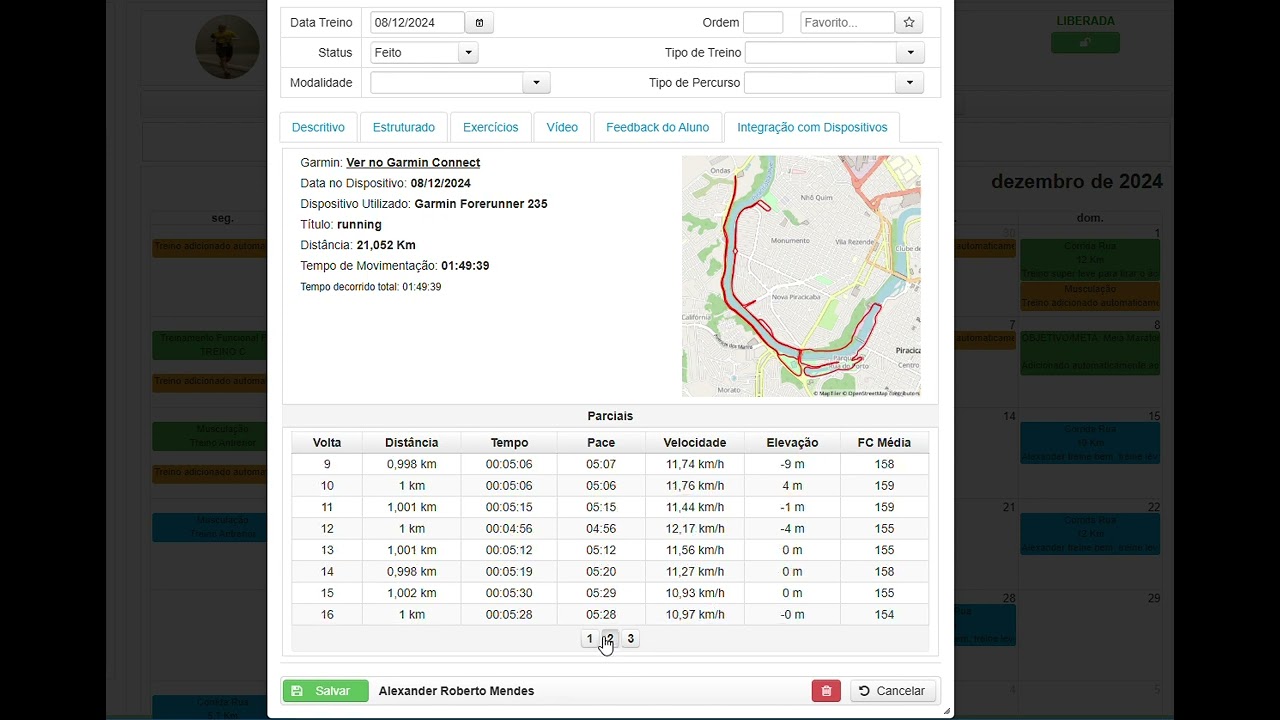Open the calendar picker beside Data Treino
The image size is (1280, 720).
(x=479, y=22)
